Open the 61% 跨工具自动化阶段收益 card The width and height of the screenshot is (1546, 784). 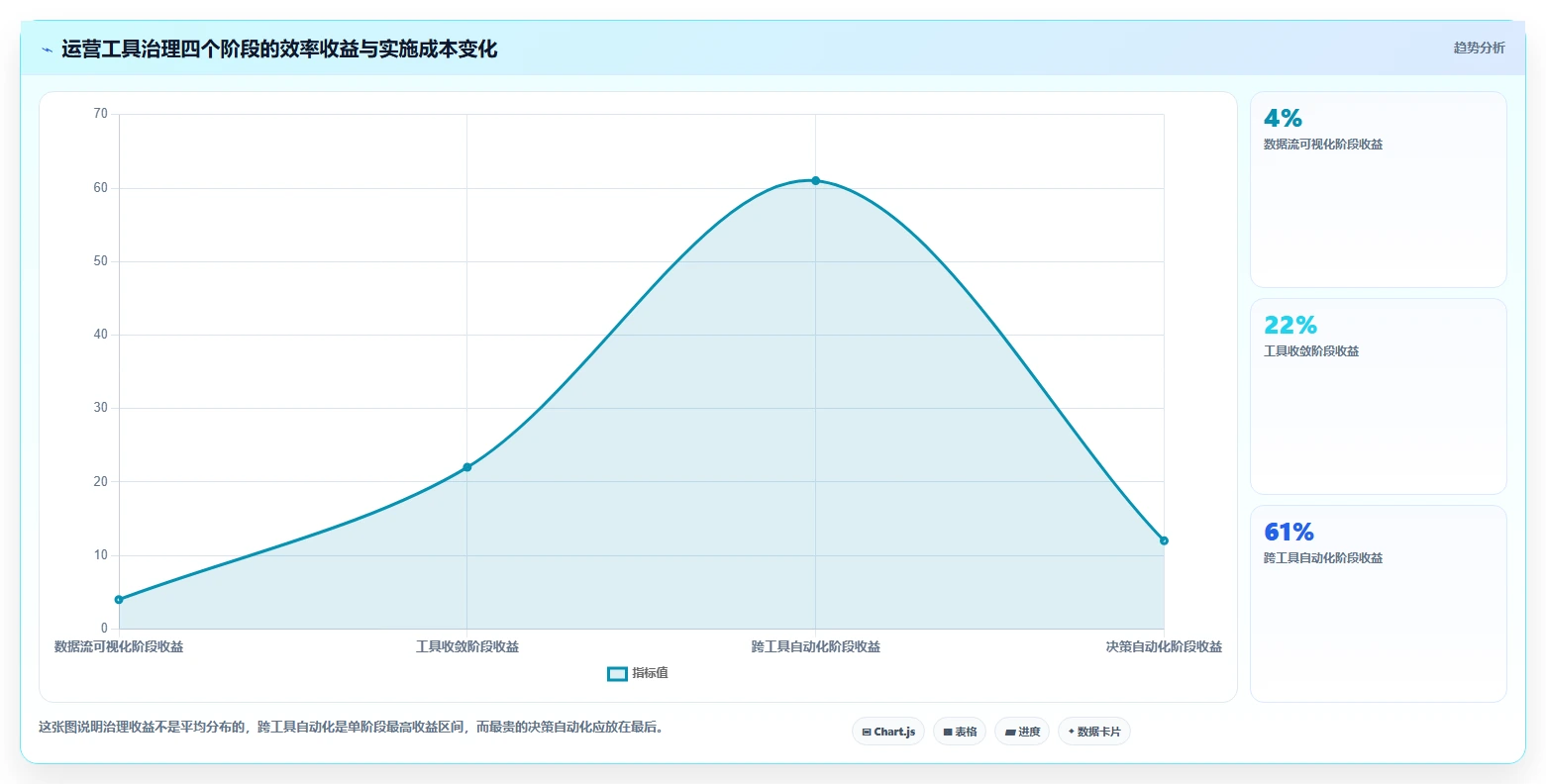click(1378, 604)
